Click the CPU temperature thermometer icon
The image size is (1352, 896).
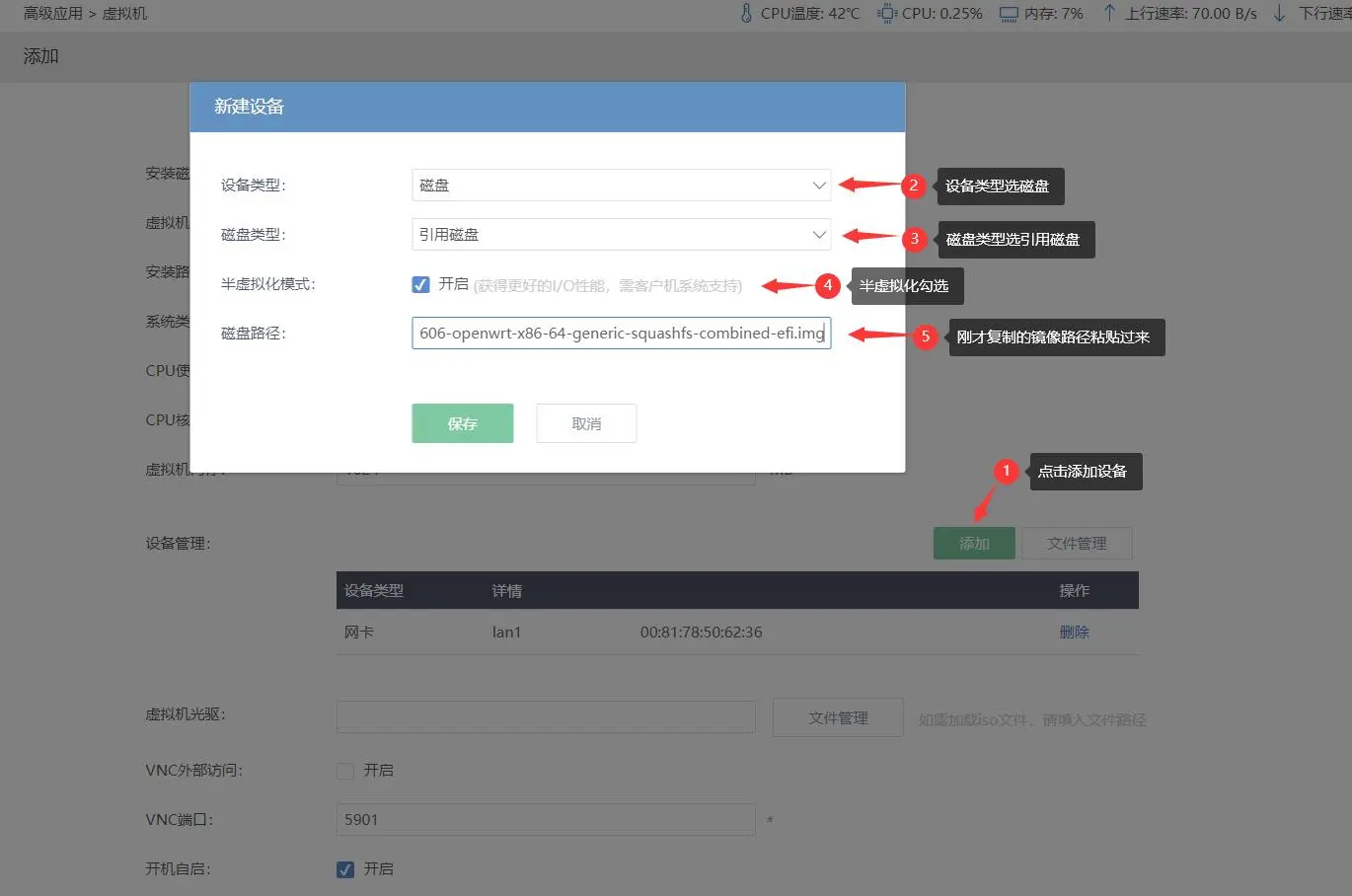[x=746, y=14]
